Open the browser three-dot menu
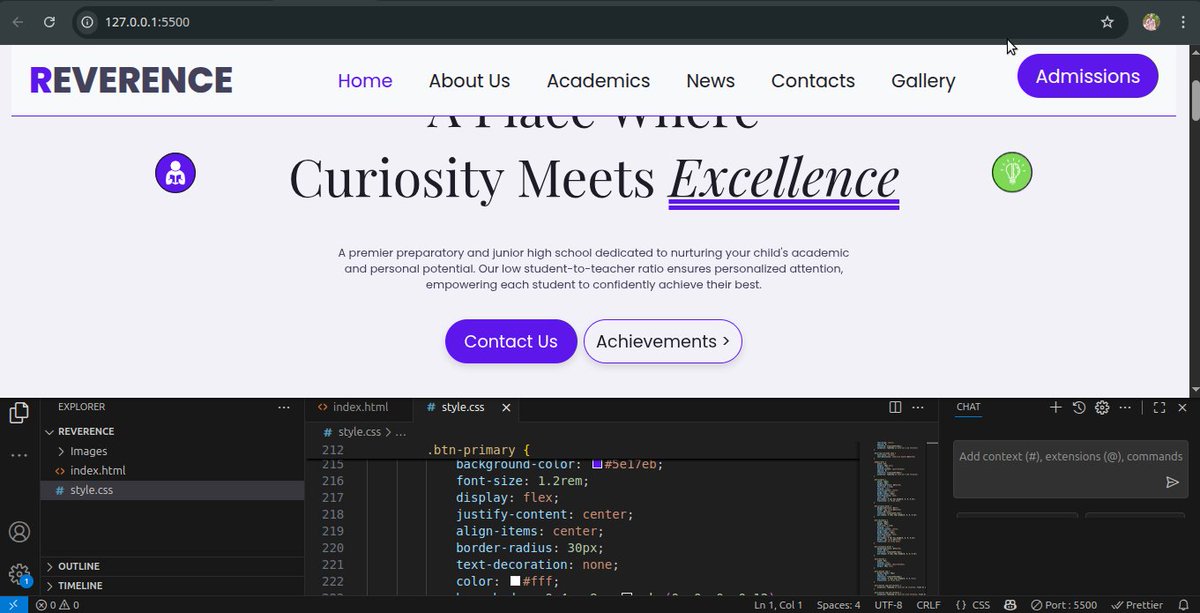Image resolution: width=1200 pixels, height=613 pixels. point(1181,22)
